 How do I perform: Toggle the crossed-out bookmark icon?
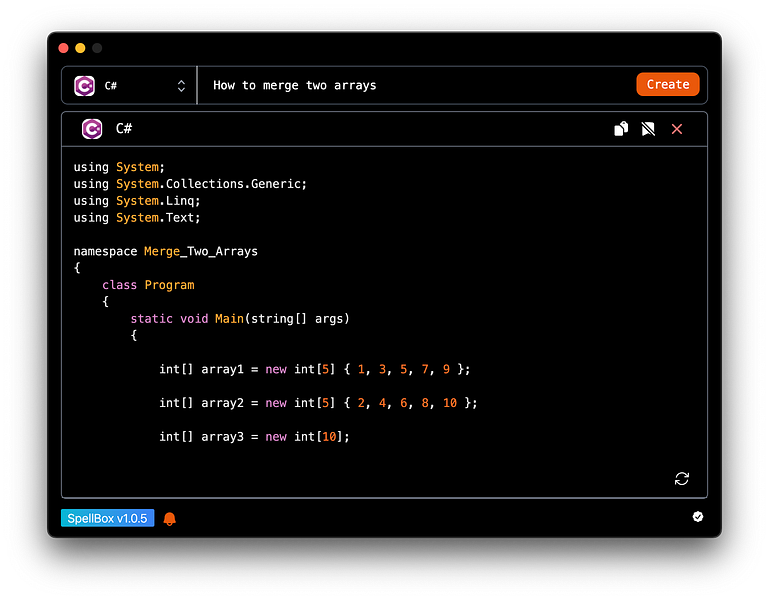648,129
